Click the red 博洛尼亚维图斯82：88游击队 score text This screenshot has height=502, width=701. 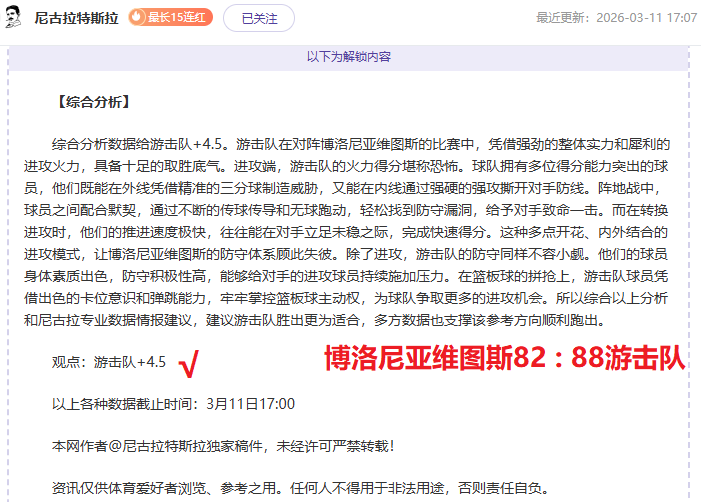coord(505,359)
